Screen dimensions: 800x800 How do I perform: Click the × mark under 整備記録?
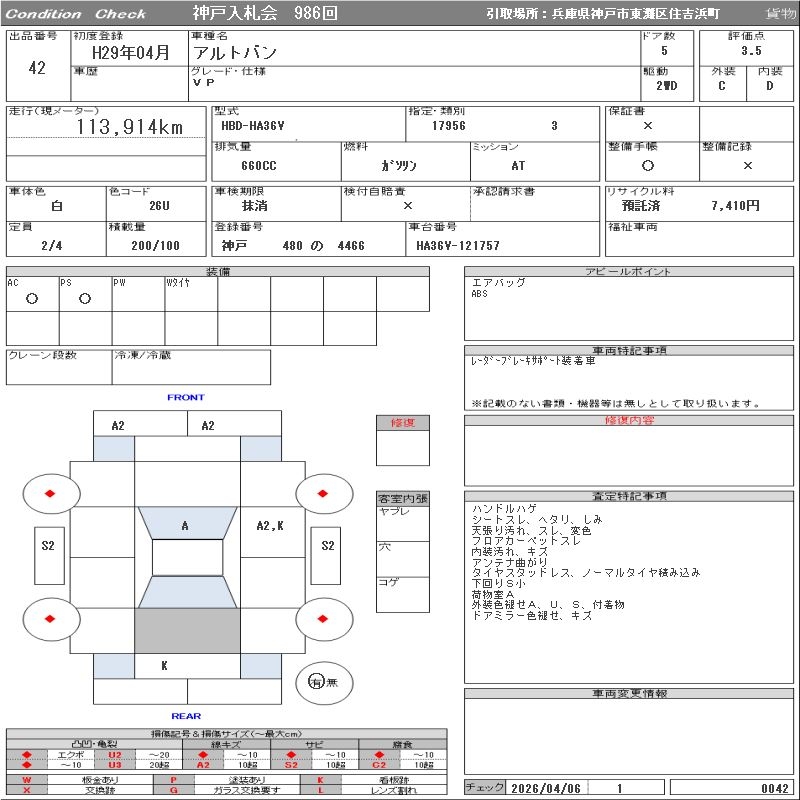pos(747,165)
